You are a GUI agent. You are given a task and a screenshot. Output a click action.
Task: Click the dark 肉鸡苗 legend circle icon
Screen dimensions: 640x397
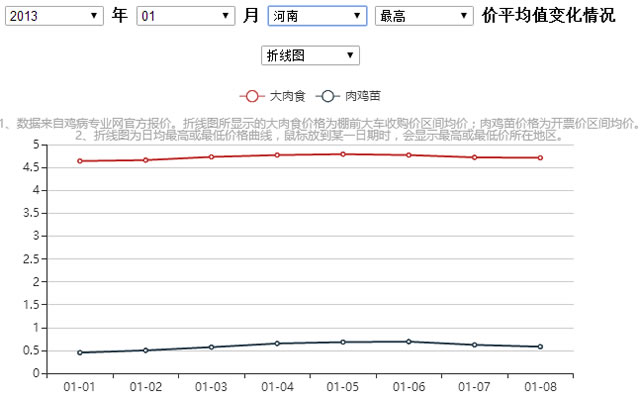coord(327,96)
